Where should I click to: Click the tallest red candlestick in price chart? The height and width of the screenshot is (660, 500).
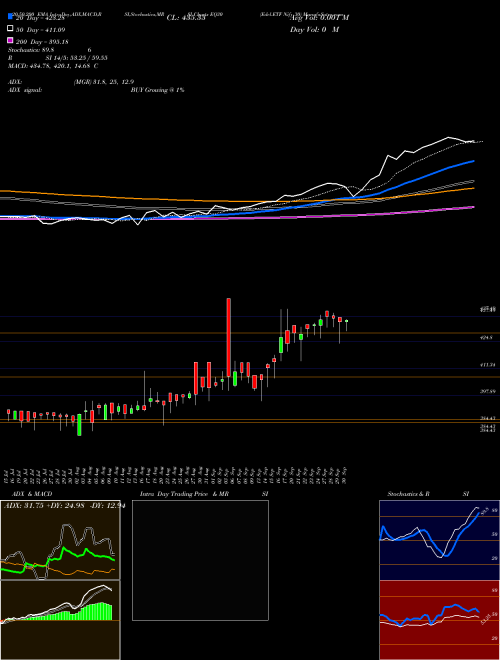(x=229, y=337)
